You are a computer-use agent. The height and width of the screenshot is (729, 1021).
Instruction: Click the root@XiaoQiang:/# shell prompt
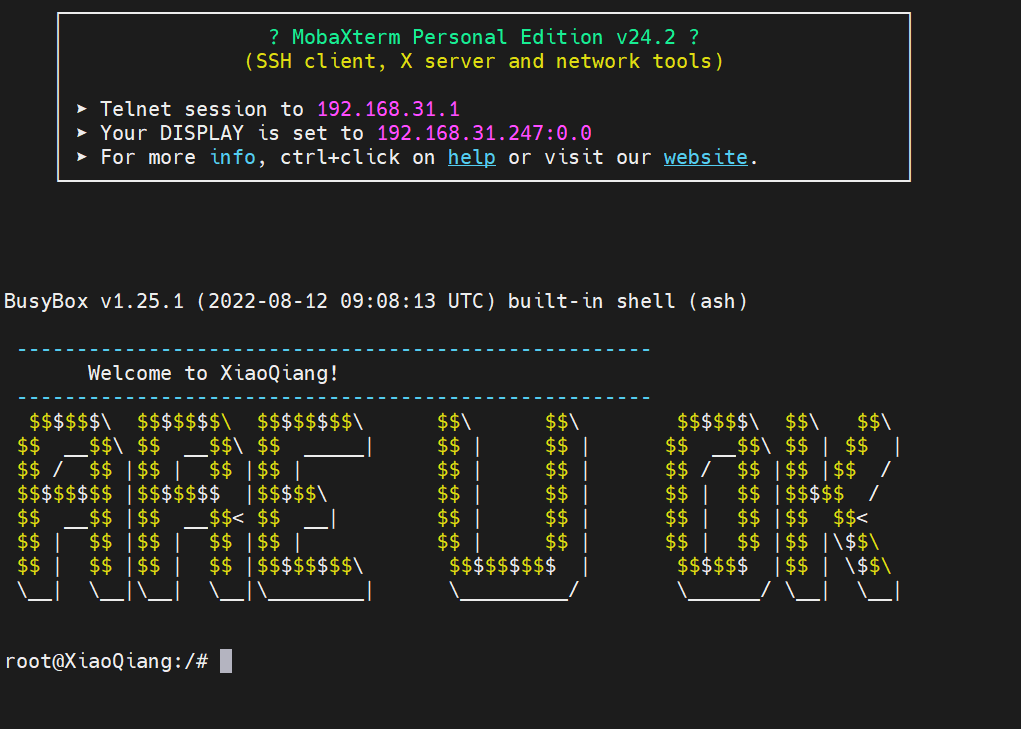coord(106,661)
